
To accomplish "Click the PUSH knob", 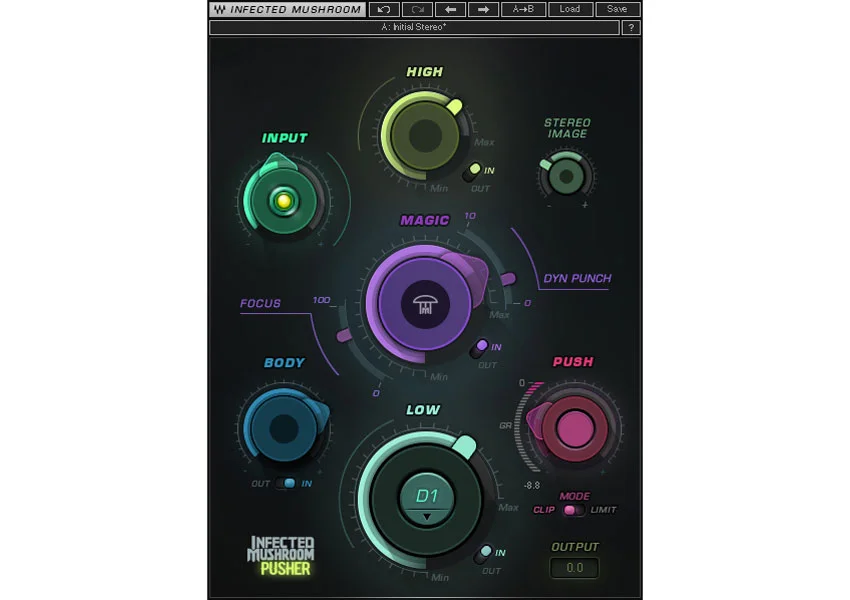I will (575, 428).
